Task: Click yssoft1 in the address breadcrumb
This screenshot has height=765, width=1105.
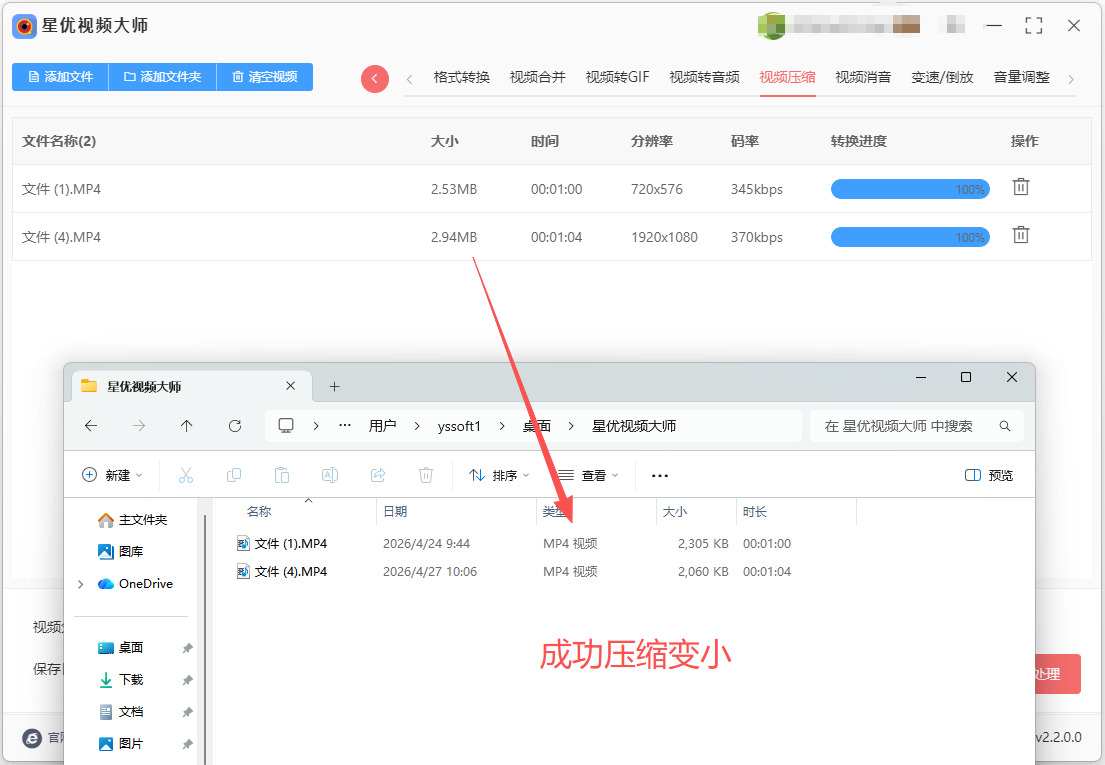Action: click(x=459, y=426)
